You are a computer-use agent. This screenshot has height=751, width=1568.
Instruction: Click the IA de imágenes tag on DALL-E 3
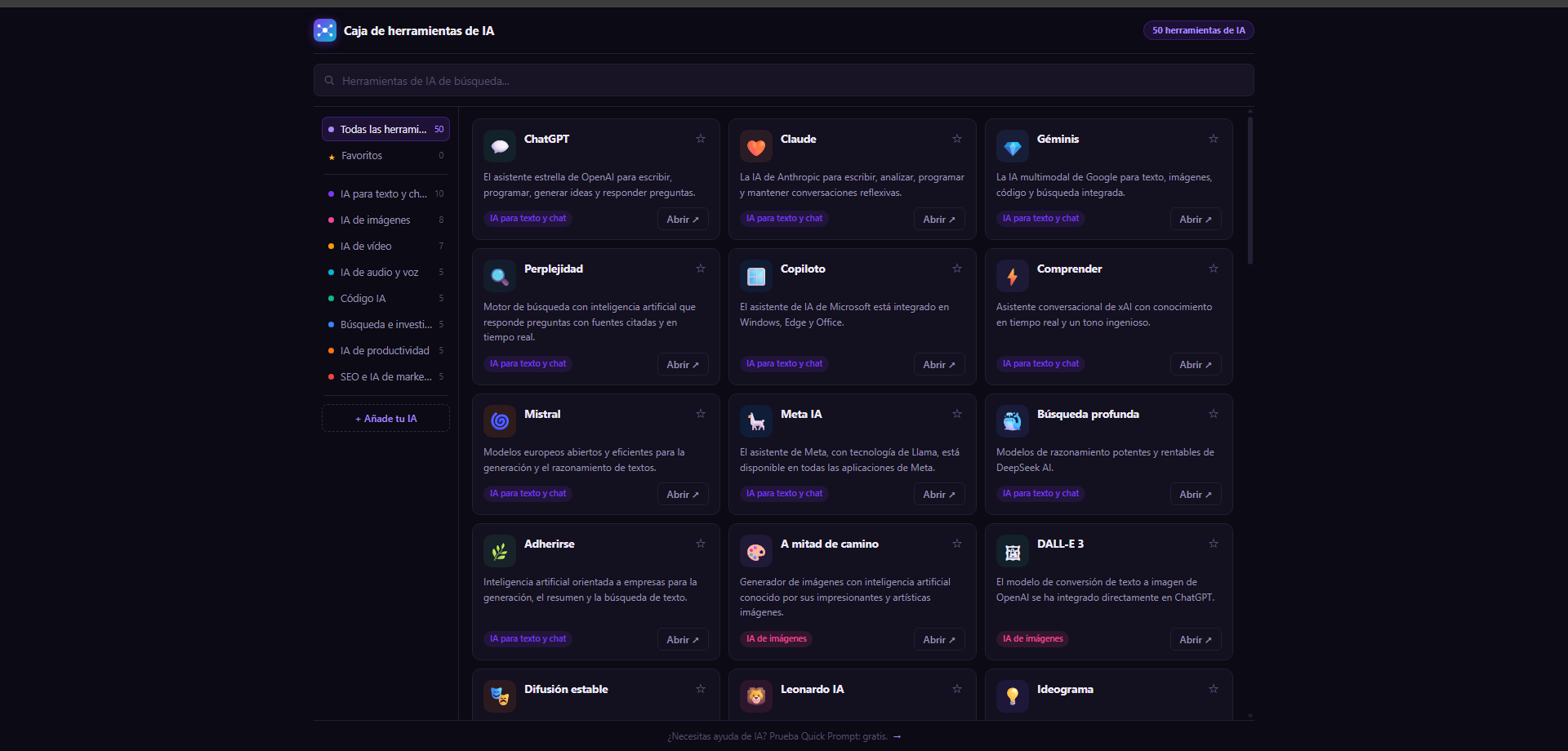coord(1032,638)
